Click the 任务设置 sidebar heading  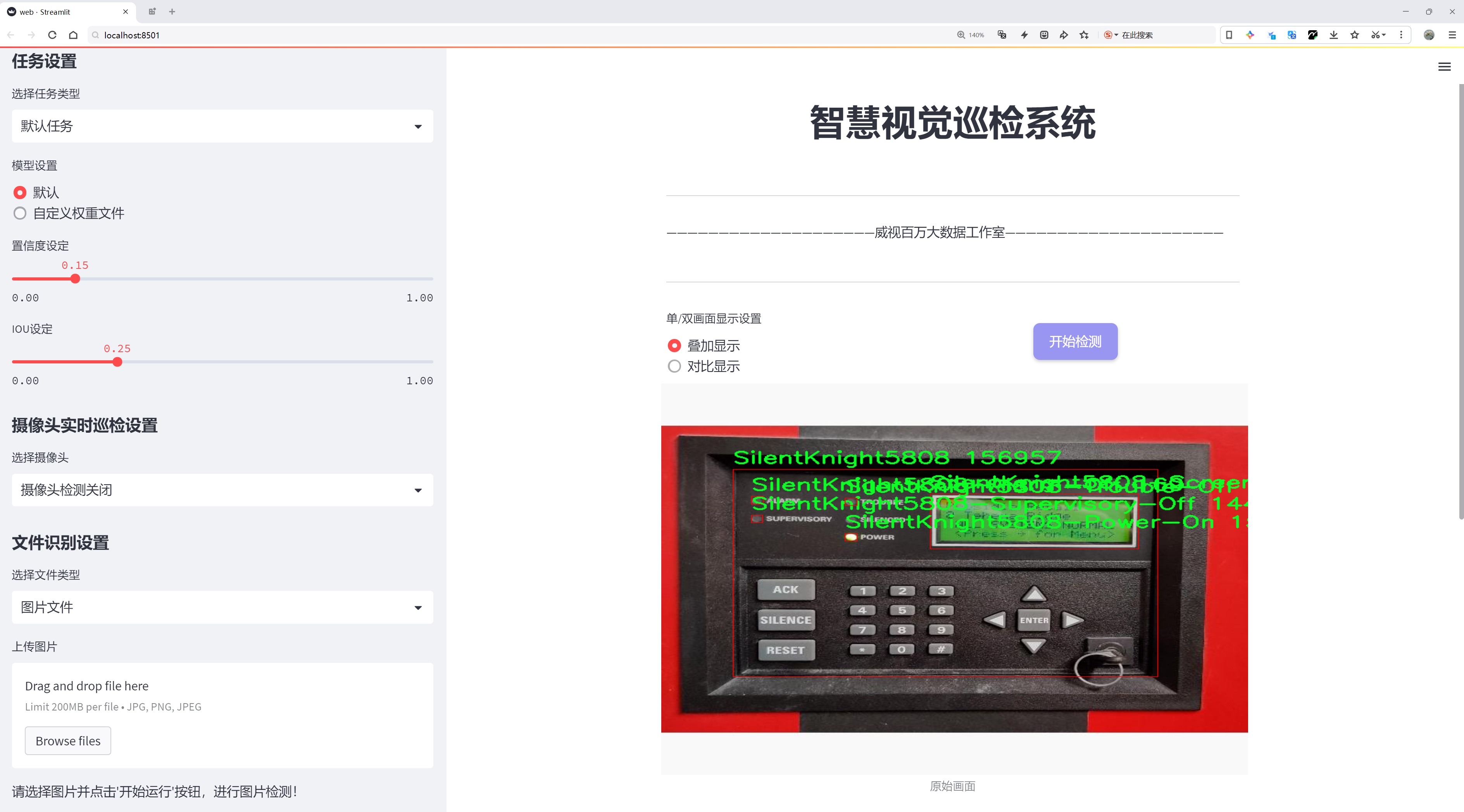pos(44,61)
